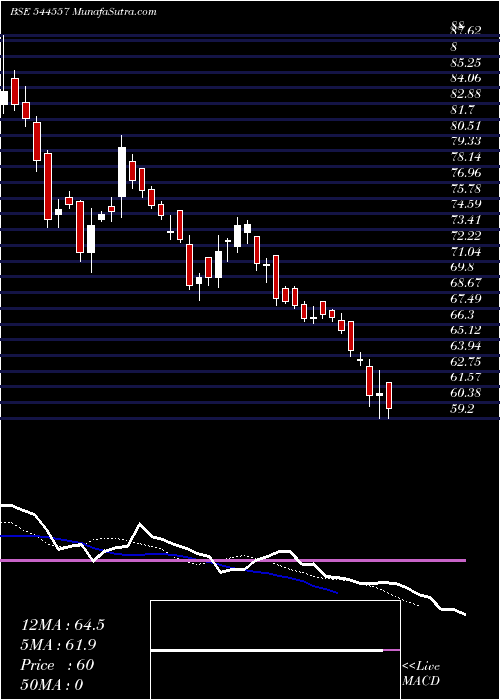Click the 'BSE 544557 MunafaSutra.com' chart title
This screenshot has height=700, width=500.
(x=83, y=12)
